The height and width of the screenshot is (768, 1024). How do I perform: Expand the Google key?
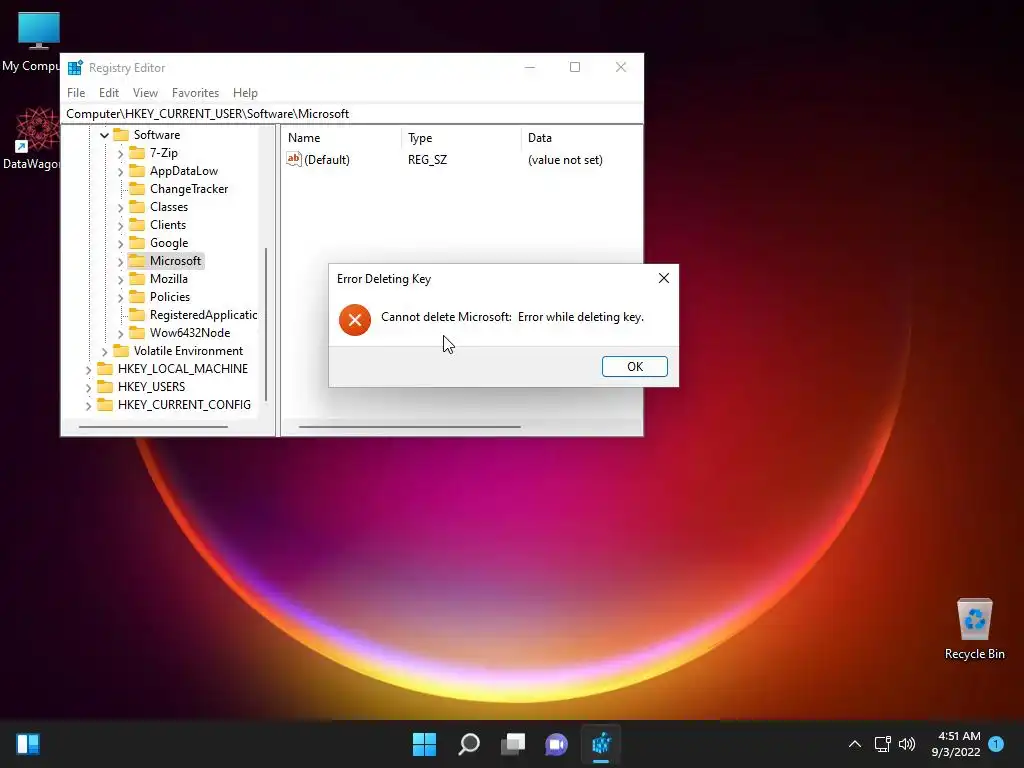coord(120,244)
